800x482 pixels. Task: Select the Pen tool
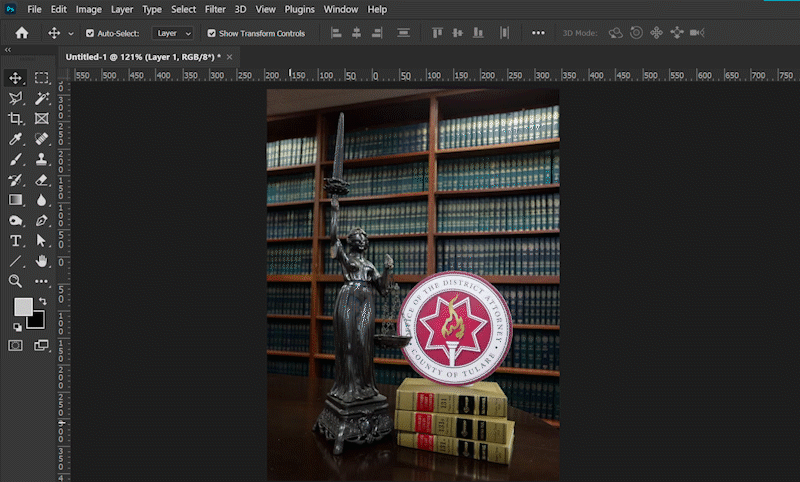pyautogui.click(x=41, y=220)
